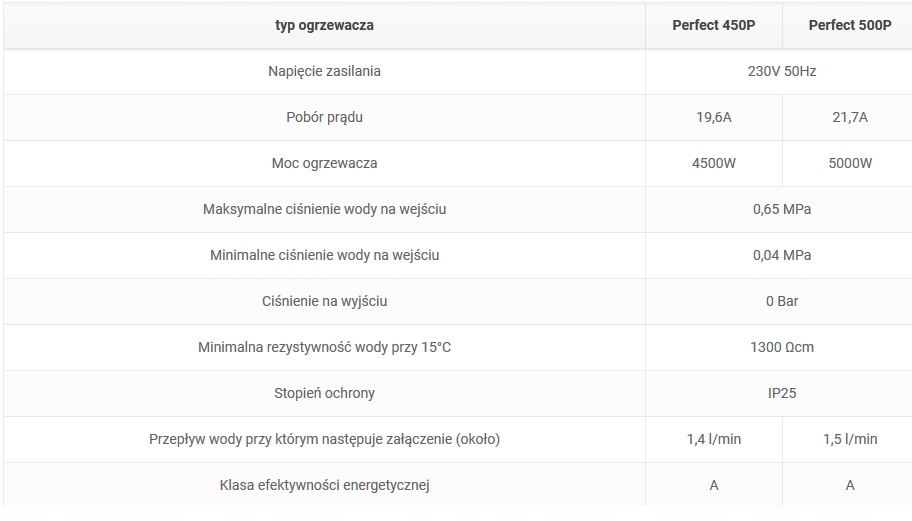Image resolution: width=912 pixels, height=521 pixels.
Task: Click the 5000W power value
Action: [x=850, y=163]
